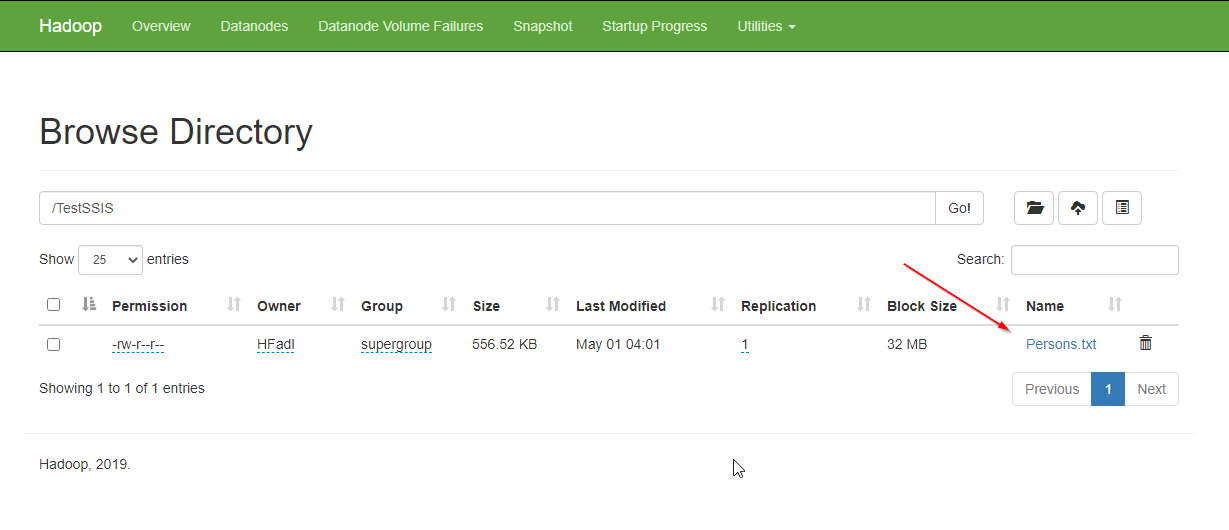The image size is (1229, 530).
Task: Click the Next pagination button
Action: 1151,389
